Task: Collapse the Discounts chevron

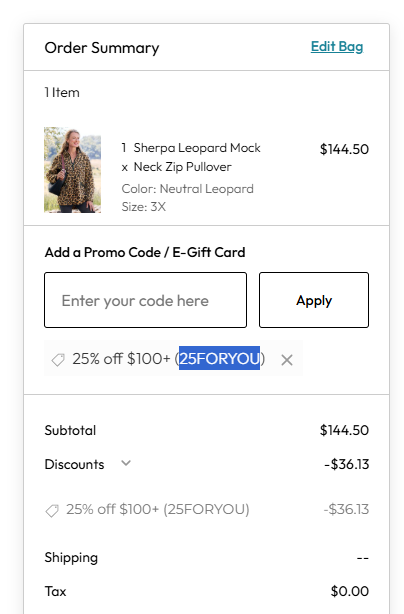Action: (126, 463)
